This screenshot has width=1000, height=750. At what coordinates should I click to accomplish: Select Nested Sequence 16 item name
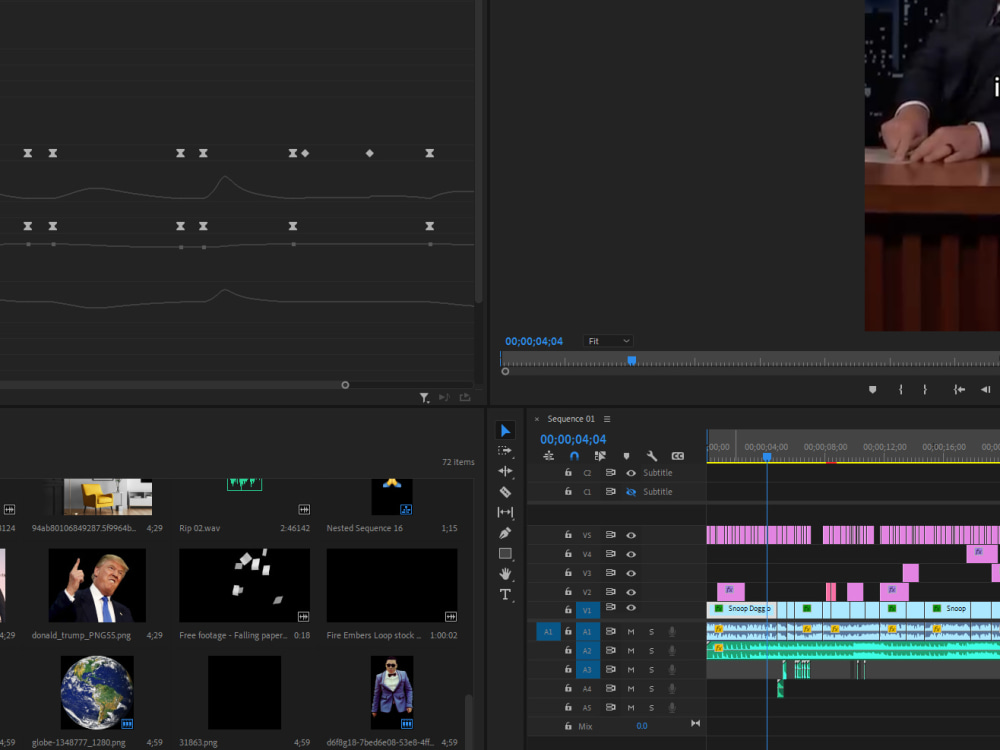coord(364,528)
